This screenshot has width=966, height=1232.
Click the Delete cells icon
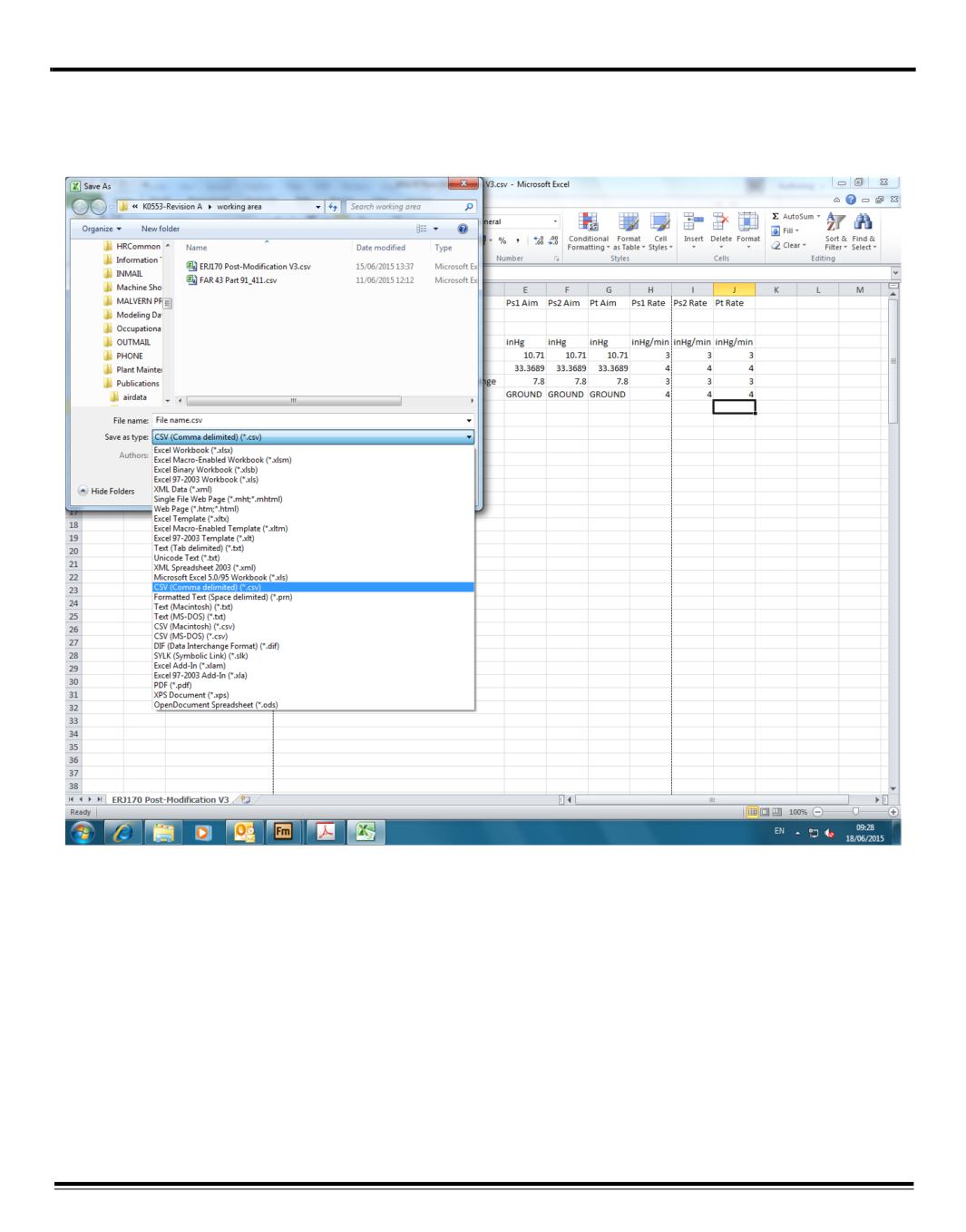click(x=721, y=223)
